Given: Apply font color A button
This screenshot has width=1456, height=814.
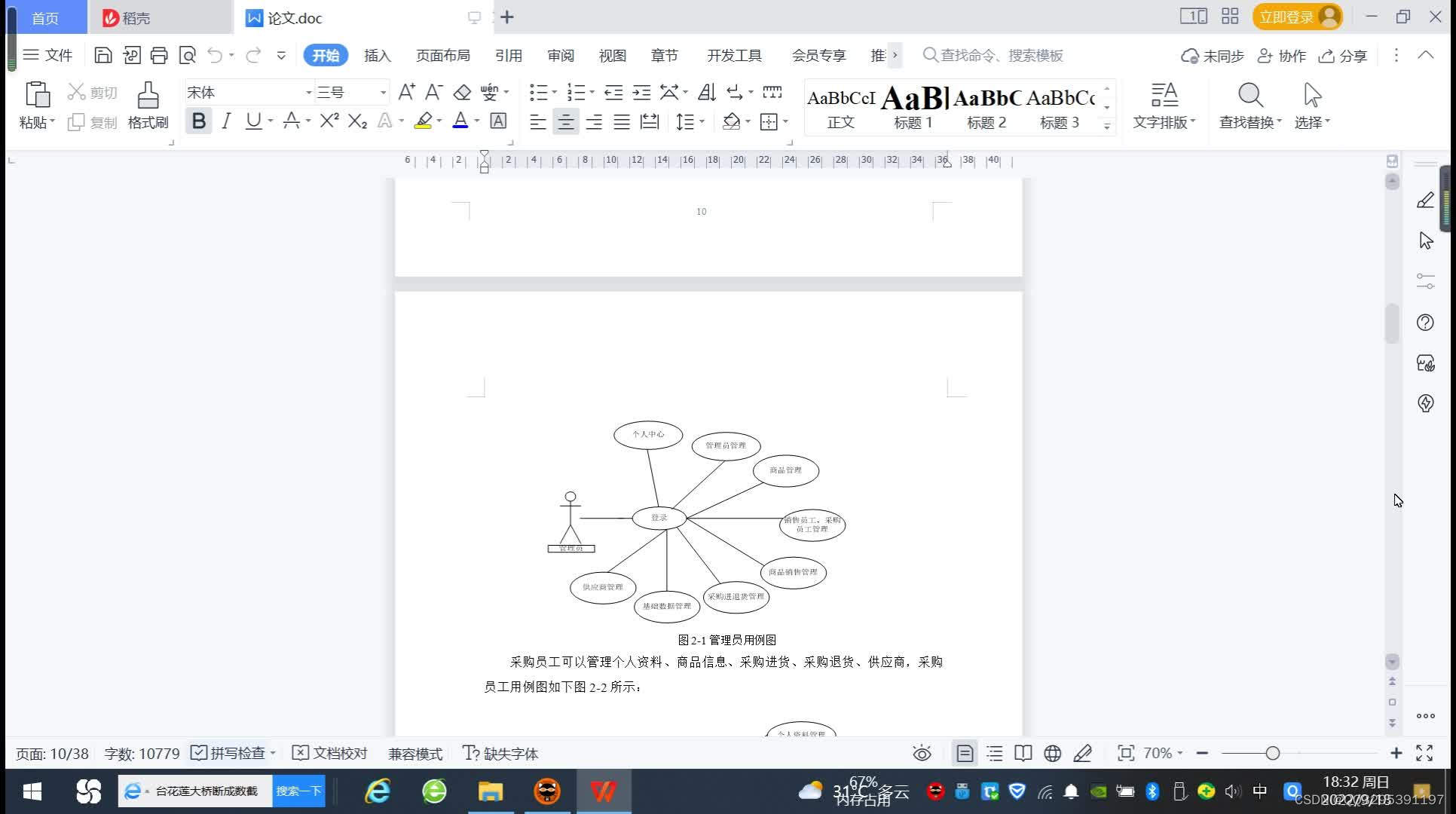Looking at the screenshot, I should [x=460, y=121].
